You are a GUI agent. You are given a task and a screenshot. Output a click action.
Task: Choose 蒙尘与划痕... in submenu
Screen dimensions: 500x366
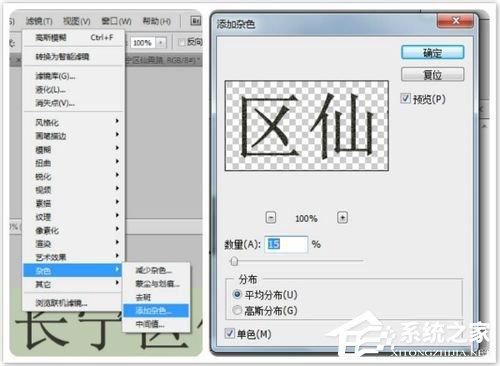[x=156, y=284]
